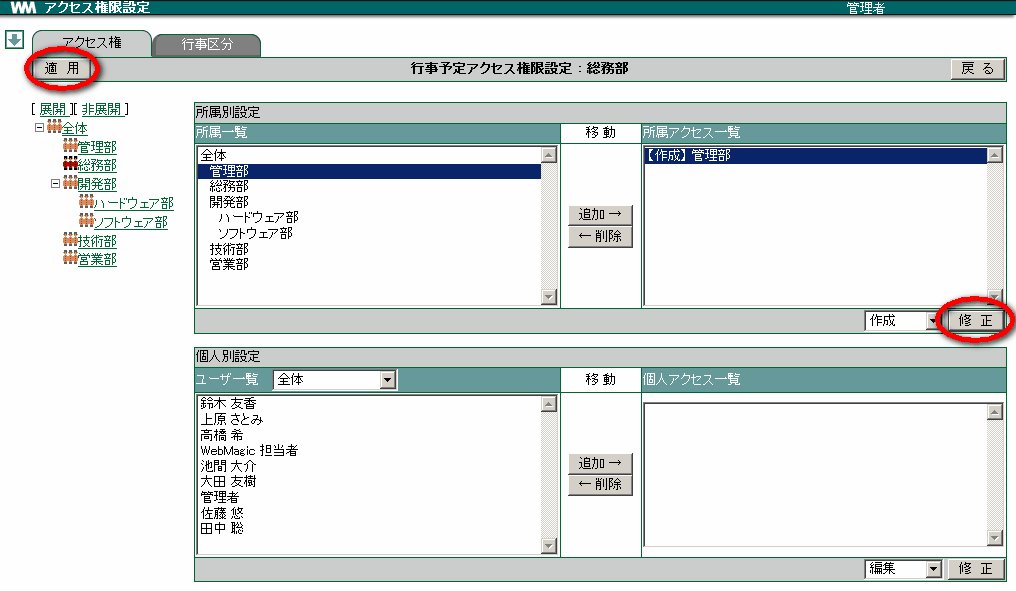Click the green download arrow icon

pos(14,40)
